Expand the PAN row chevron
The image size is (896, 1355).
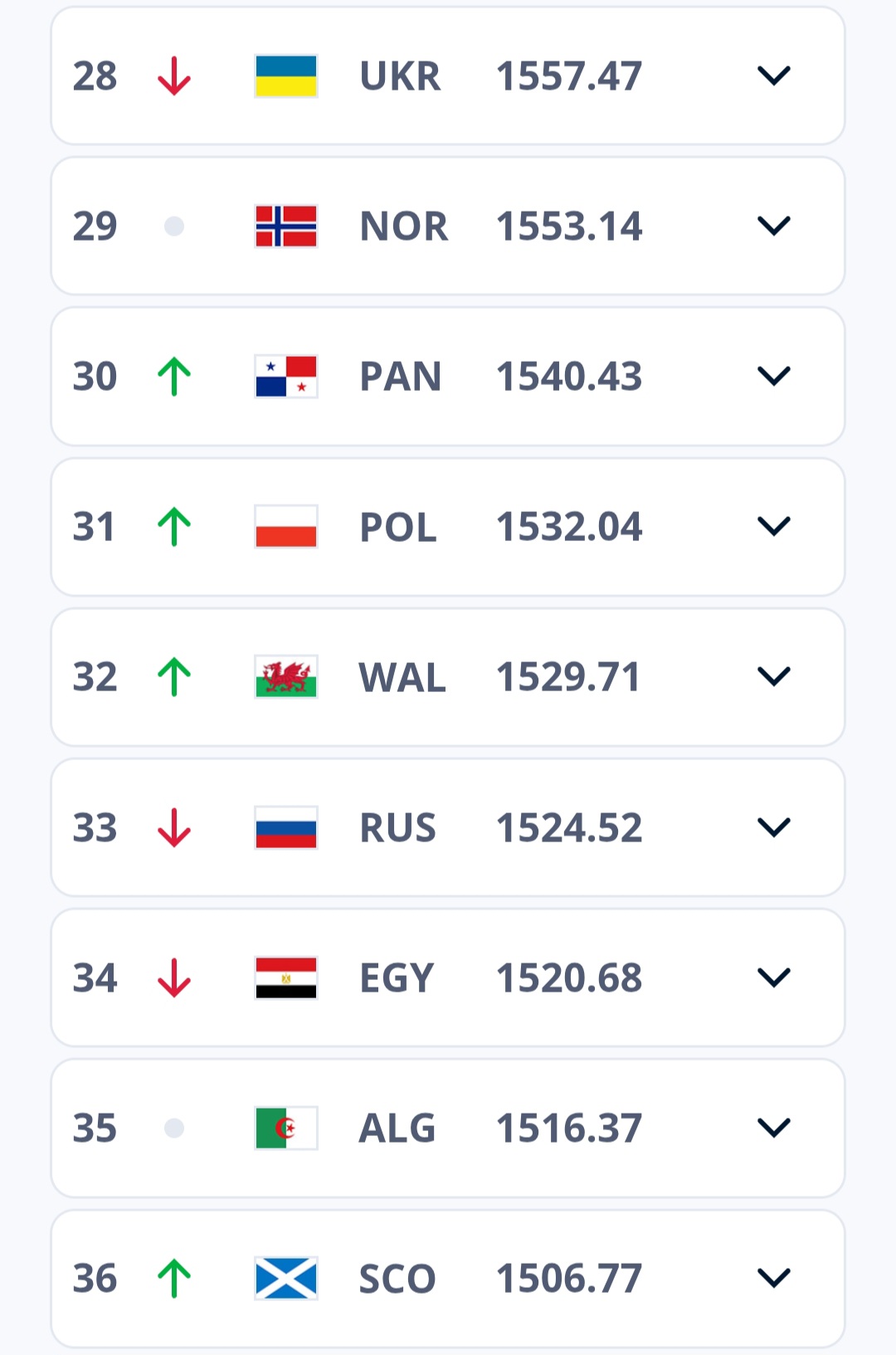point(773,377)
